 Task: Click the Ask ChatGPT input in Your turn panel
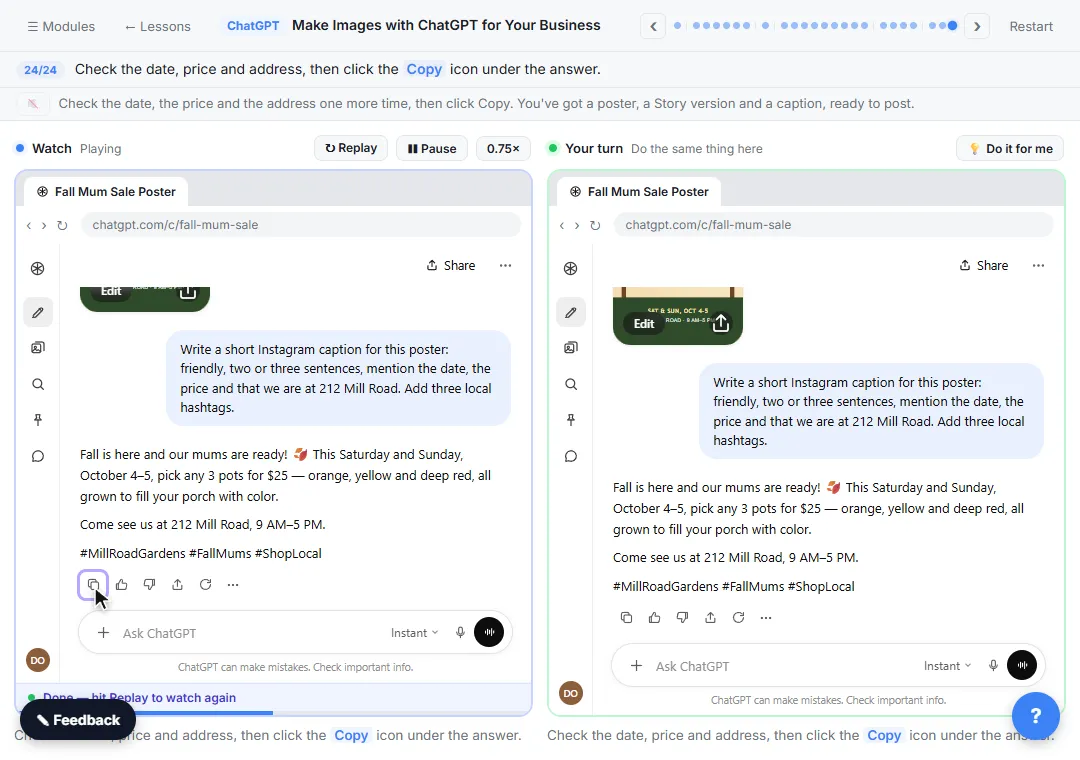point(785,666)
